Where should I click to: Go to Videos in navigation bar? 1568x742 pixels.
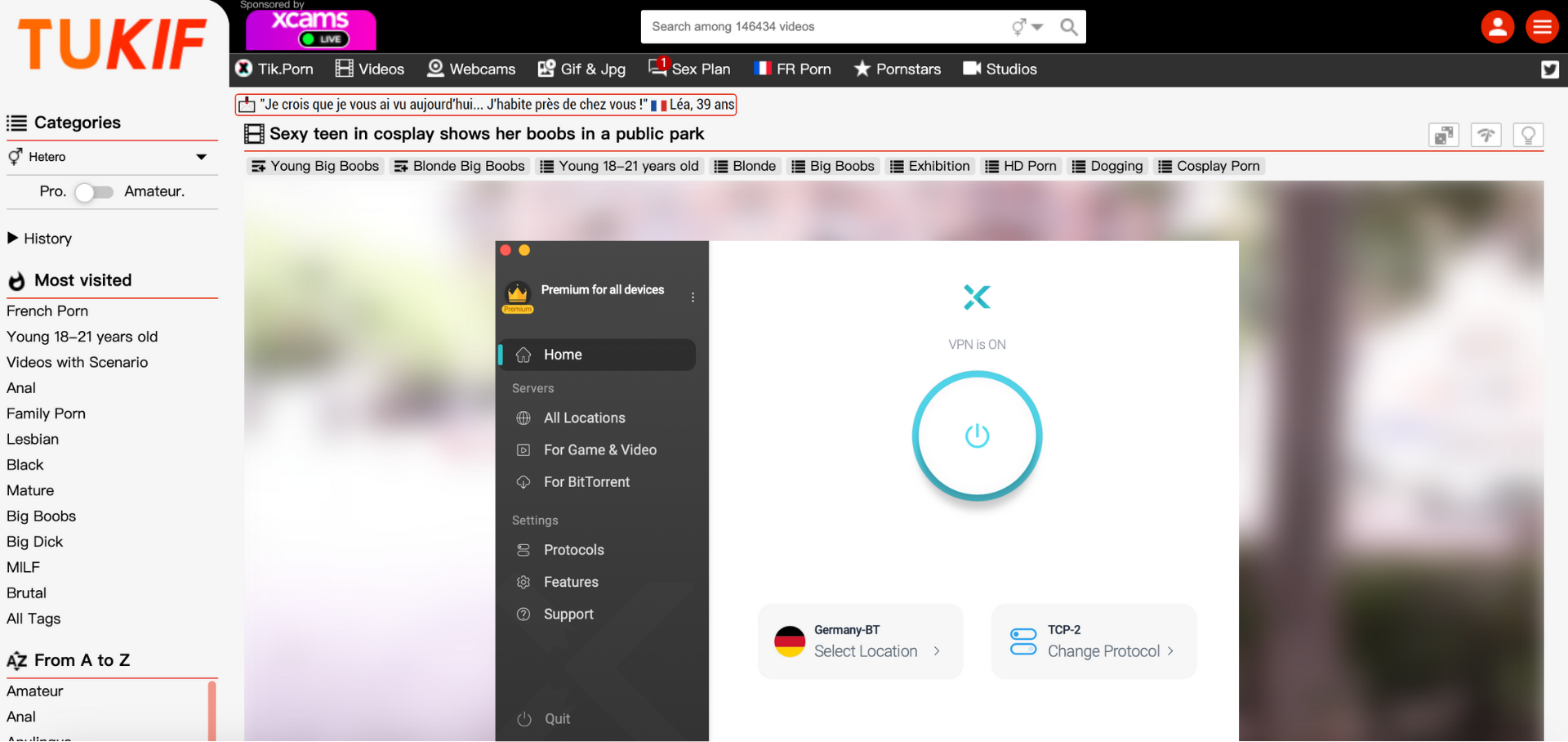pos(370,69)
